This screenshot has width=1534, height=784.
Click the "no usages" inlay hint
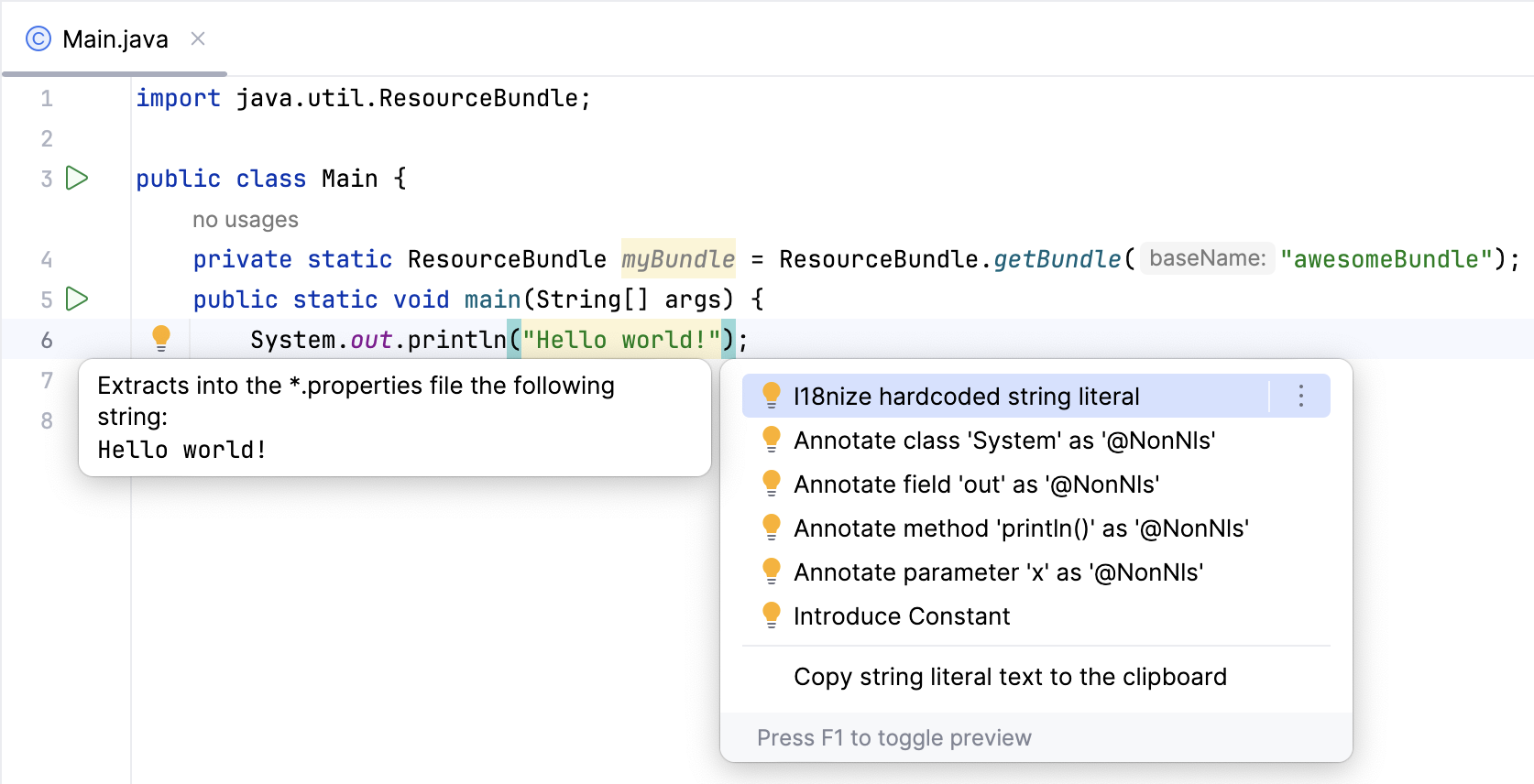[246, 220]
